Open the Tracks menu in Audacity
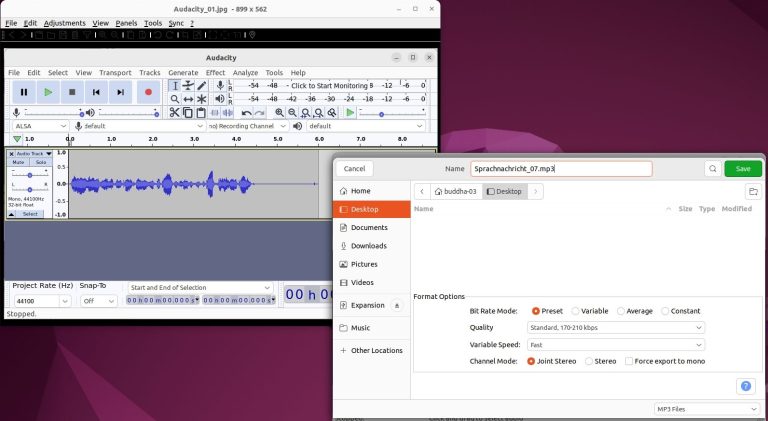Screen dimensions: 768x421 149,72
